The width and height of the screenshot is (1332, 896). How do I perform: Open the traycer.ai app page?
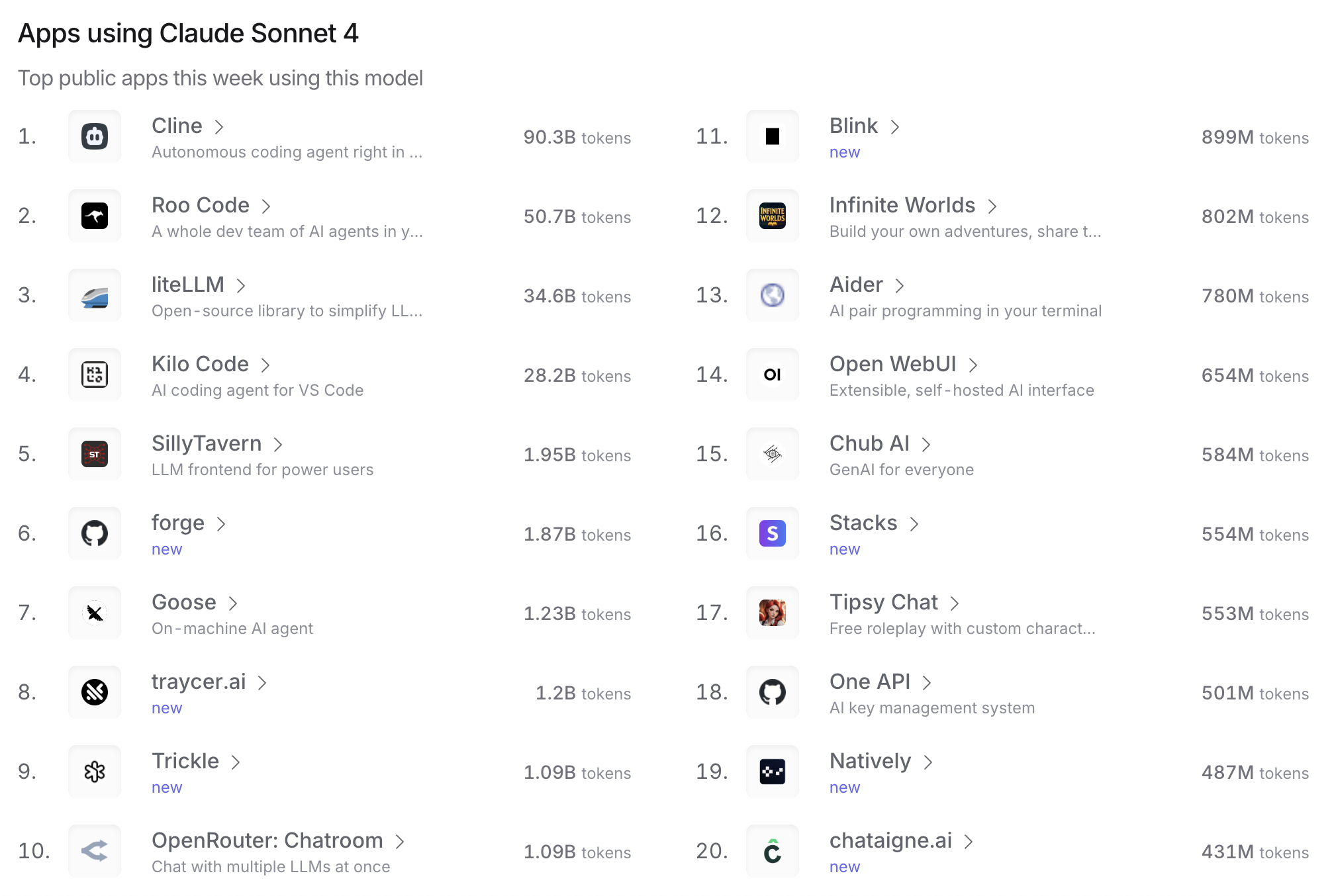[199, 682]
